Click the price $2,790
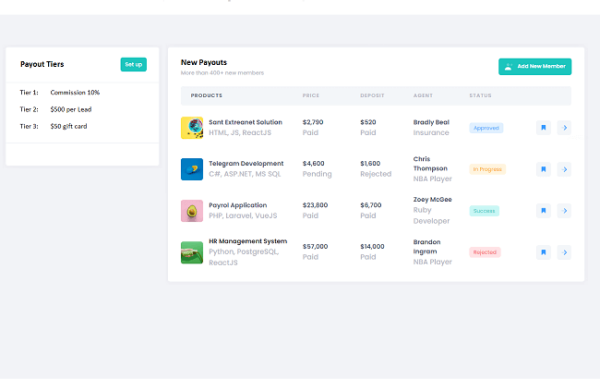 click(313, 122)
